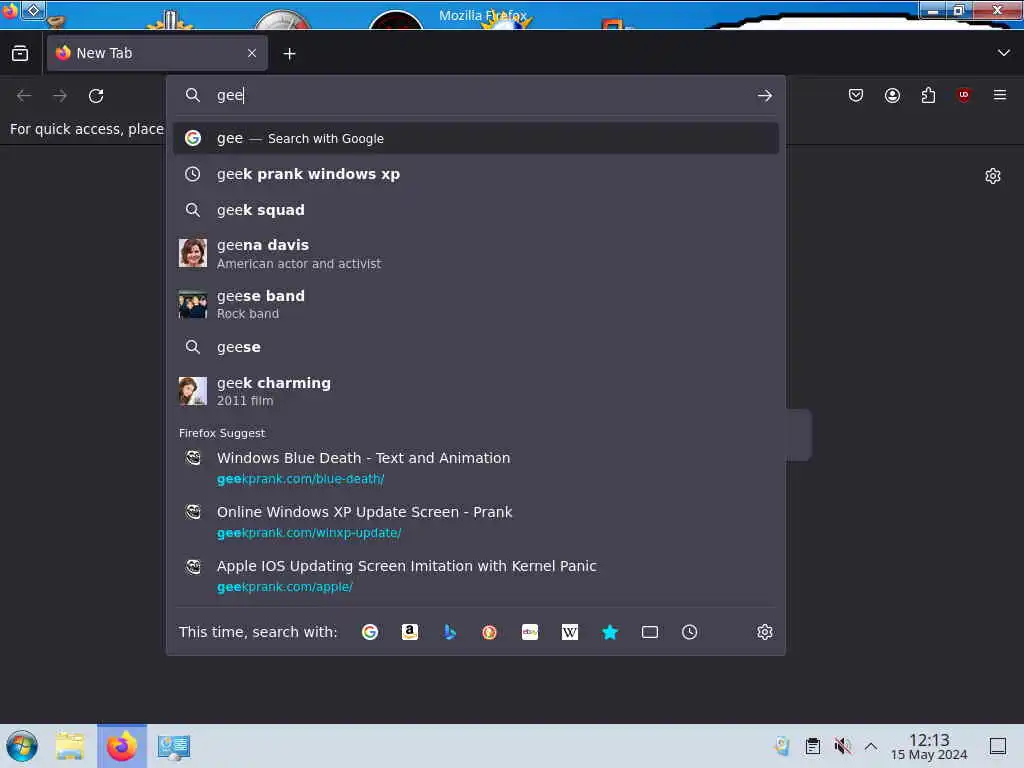1024x768 pixels.
Task: Click the Go arrow in address bar
Action: tap(765, 96)
